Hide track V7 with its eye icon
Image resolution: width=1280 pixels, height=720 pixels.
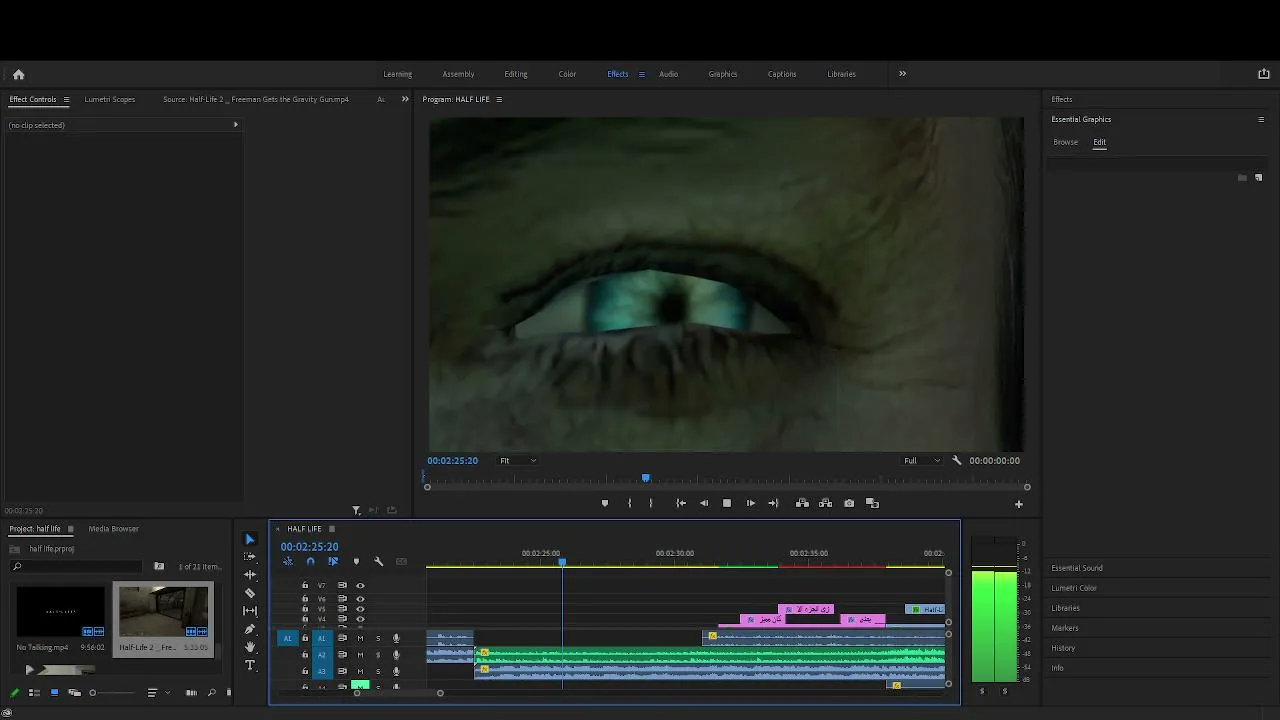click(x=360, y=586)
